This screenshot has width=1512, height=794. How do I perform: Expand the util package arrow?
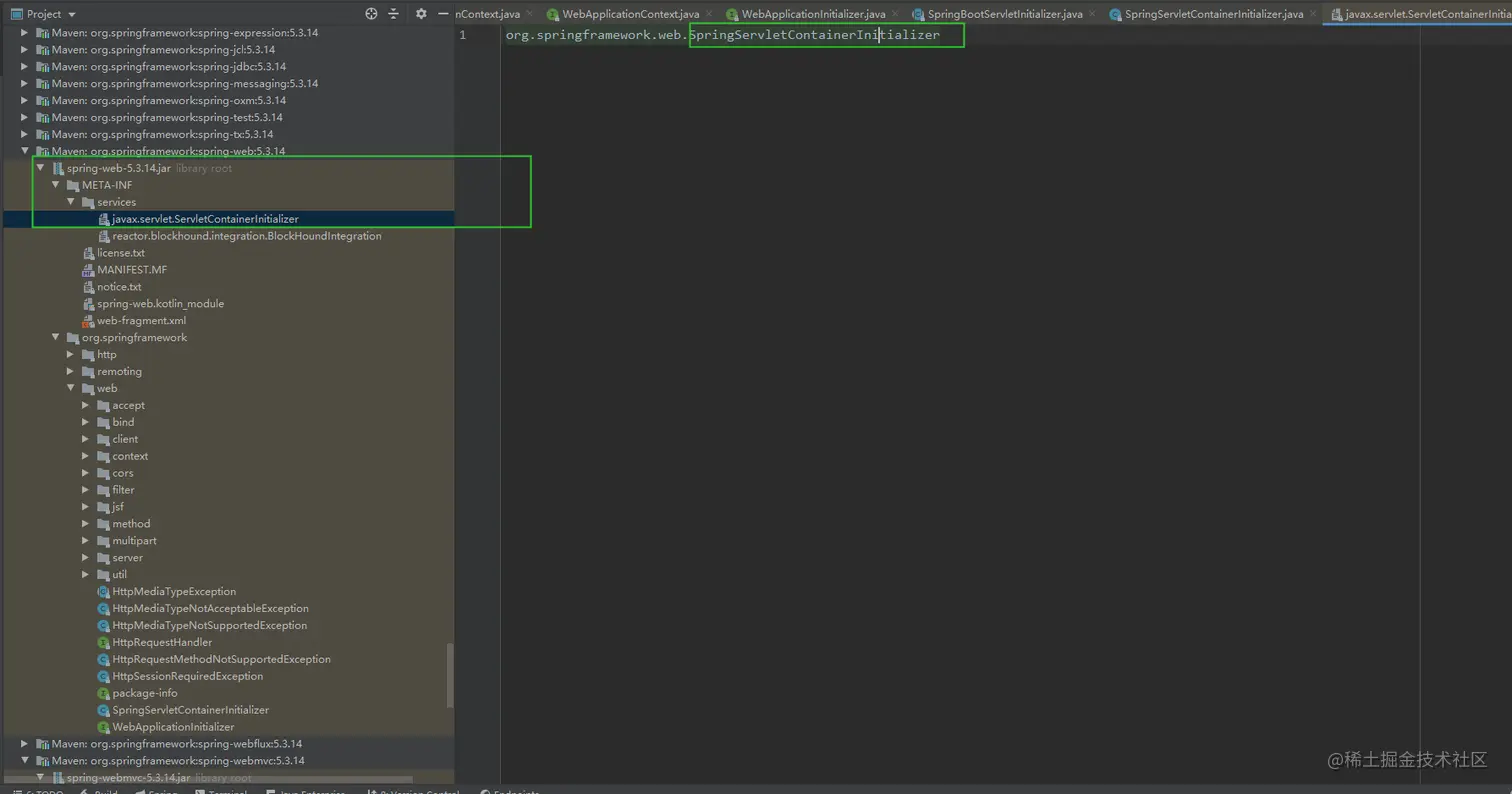85,575
